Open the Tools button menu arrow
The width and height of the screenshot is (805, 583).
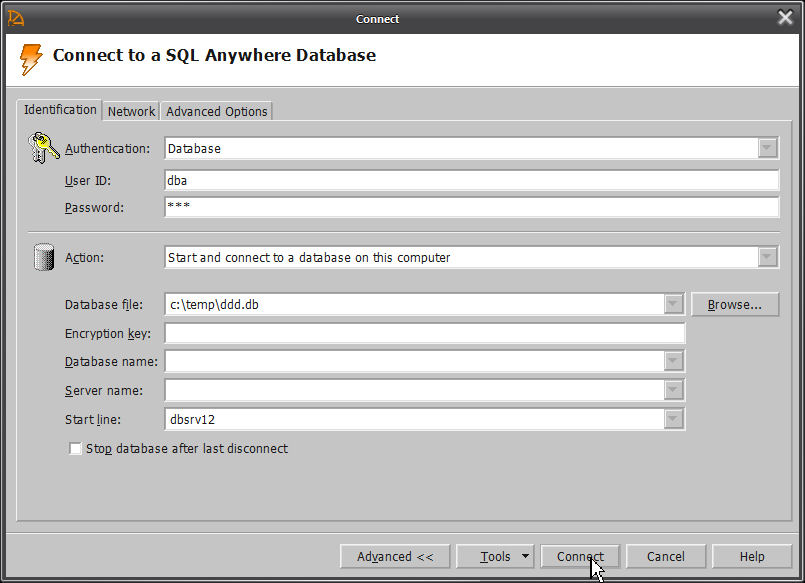point(525,556)
